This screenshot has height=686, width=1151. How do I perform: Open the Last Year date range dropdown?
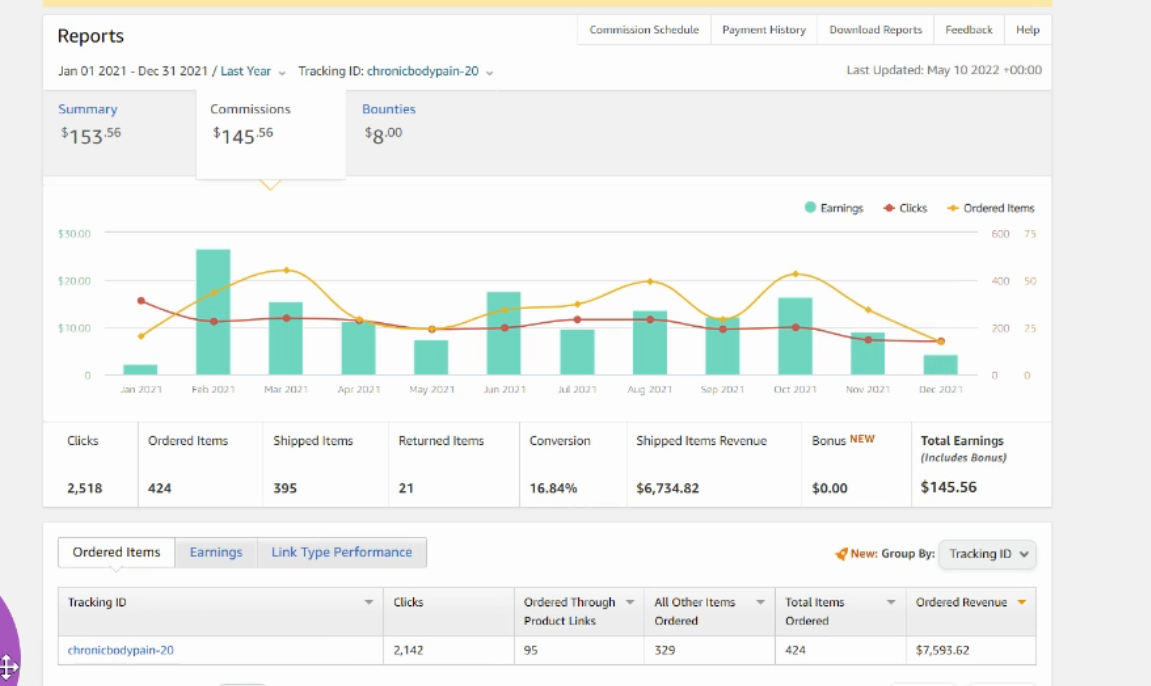253,71
